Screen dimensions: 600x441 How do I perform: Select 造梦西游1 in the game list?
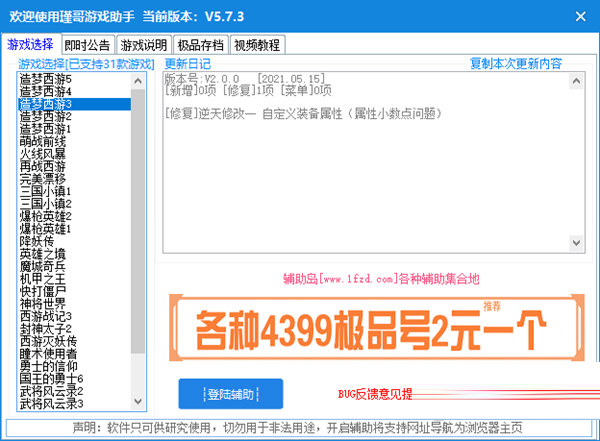(75, 129)
